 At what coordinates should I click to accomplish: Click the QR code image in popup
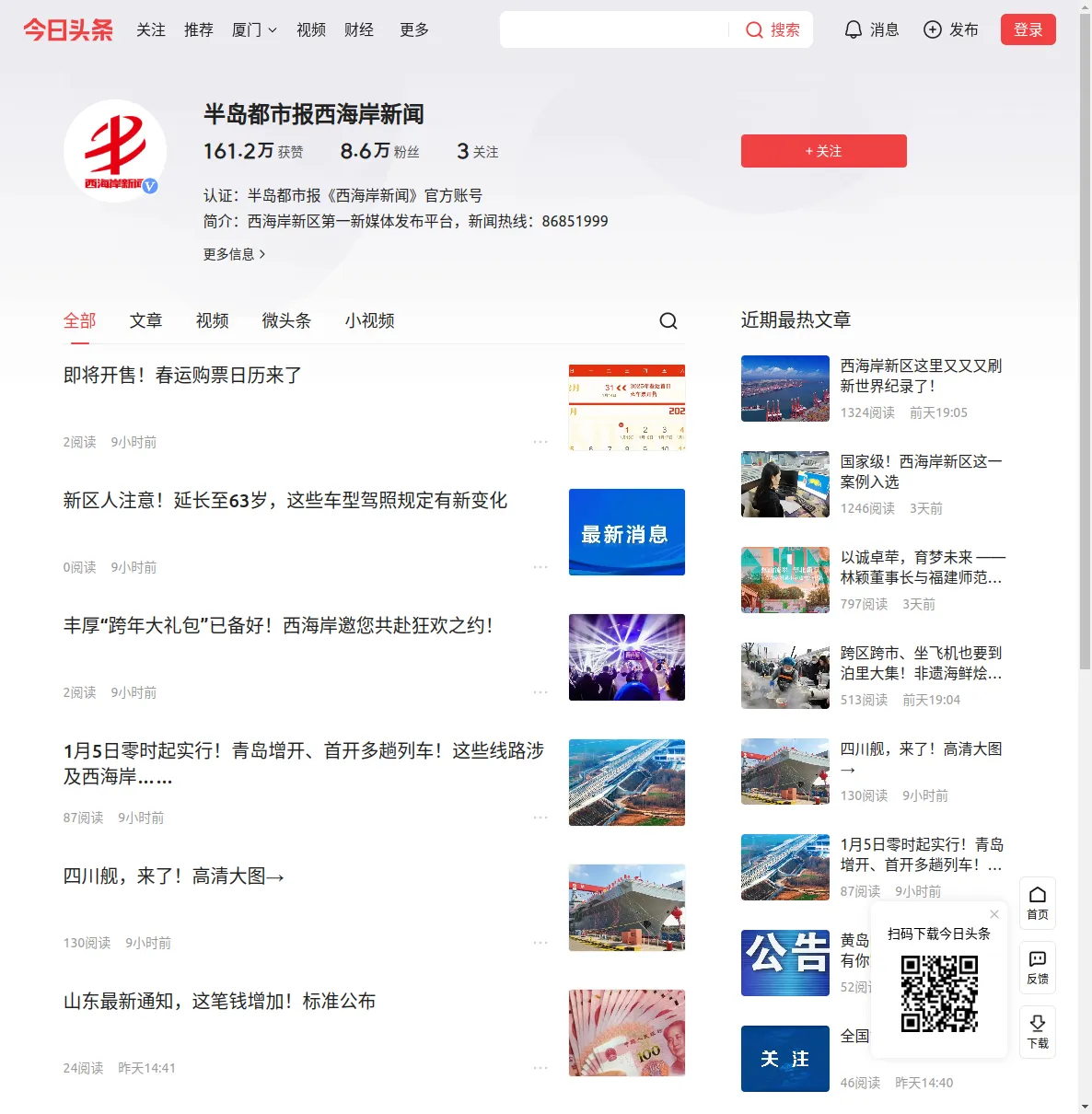coord(939,993)
